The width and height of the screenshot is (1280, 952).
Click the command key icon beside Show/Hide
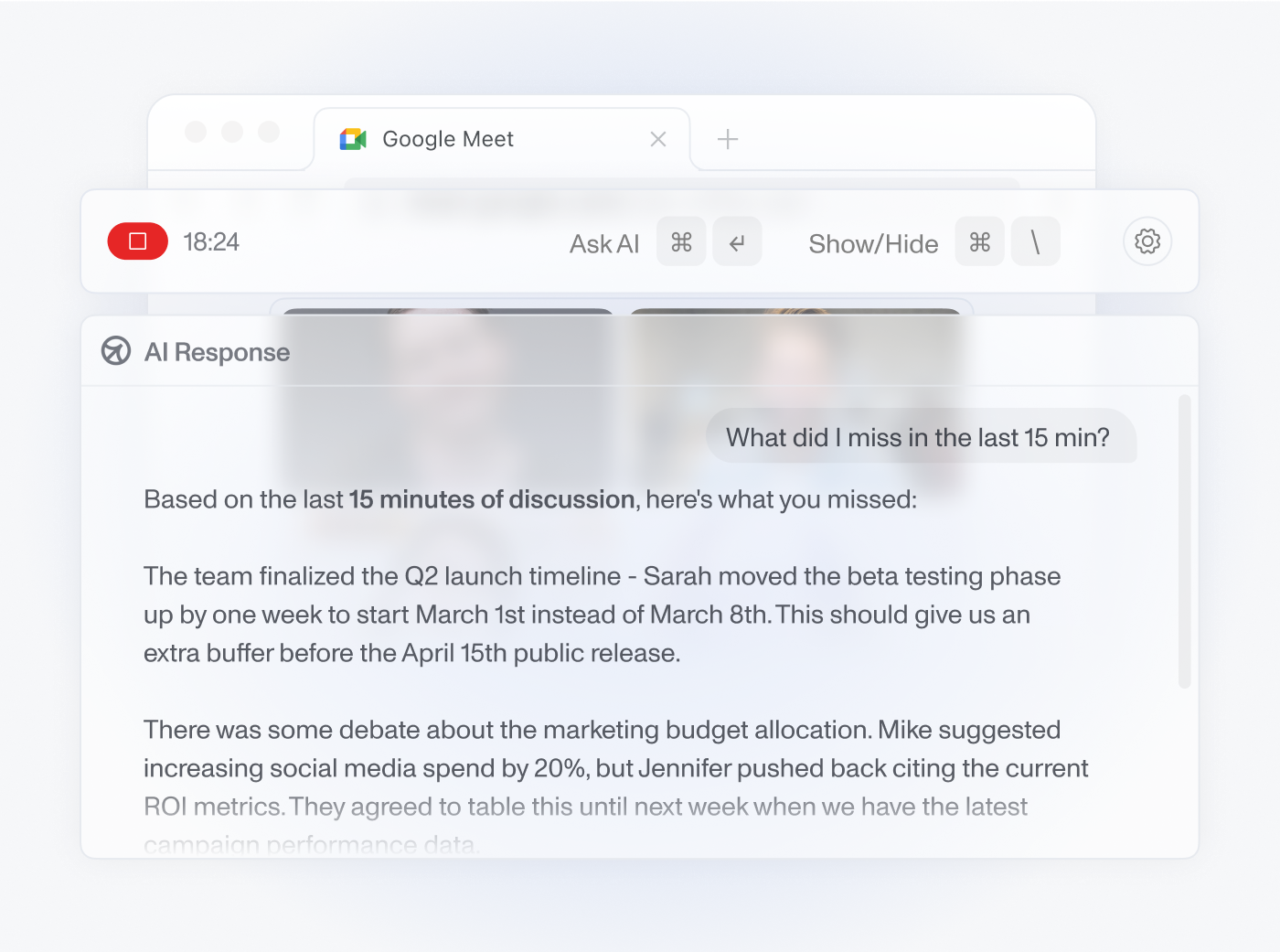point(979,241)
